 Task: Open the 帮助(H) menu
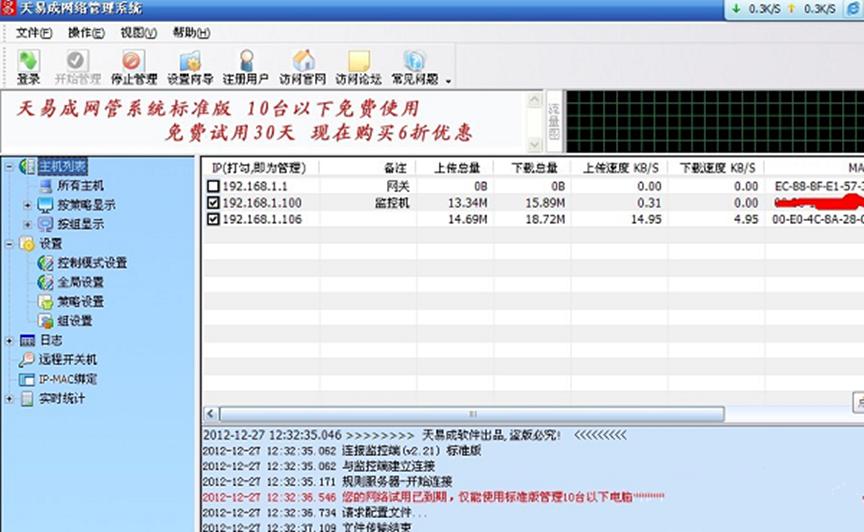[x=191, y=33]
